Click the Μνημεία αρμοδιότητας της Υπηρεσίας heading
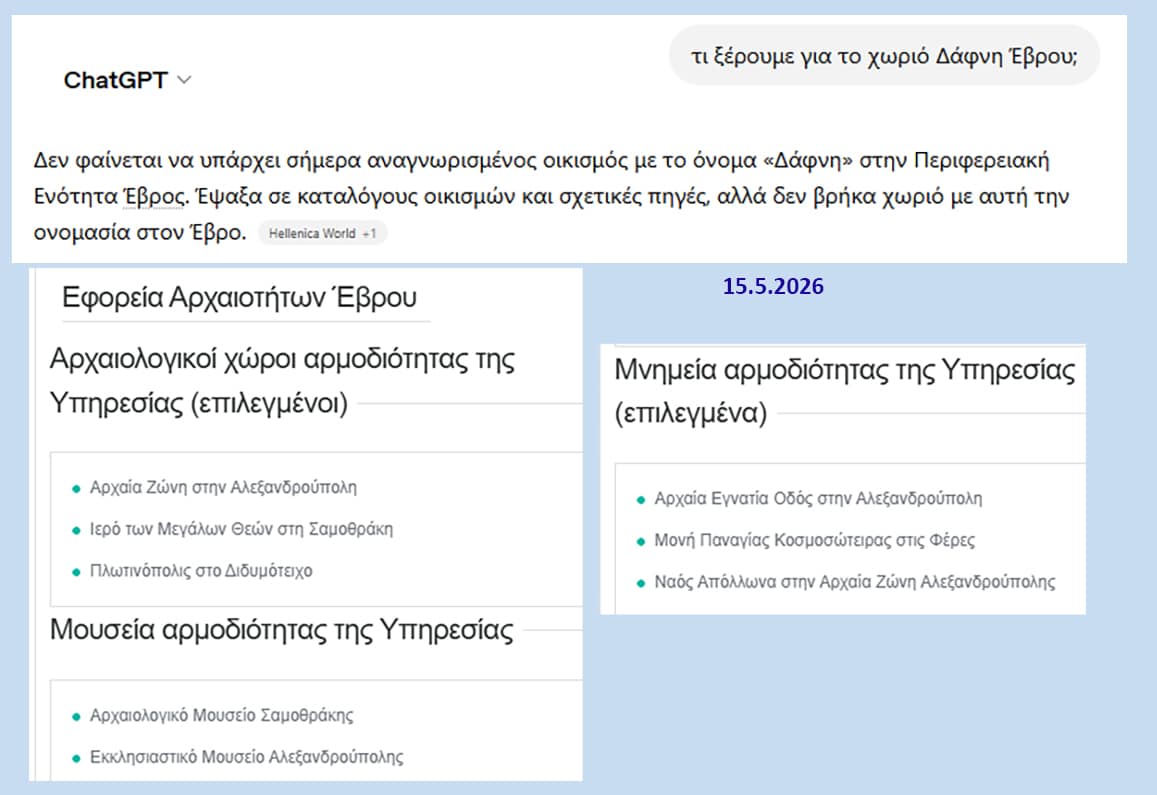1157x795 pixels. pyautogui.click(x=844, y=390)
